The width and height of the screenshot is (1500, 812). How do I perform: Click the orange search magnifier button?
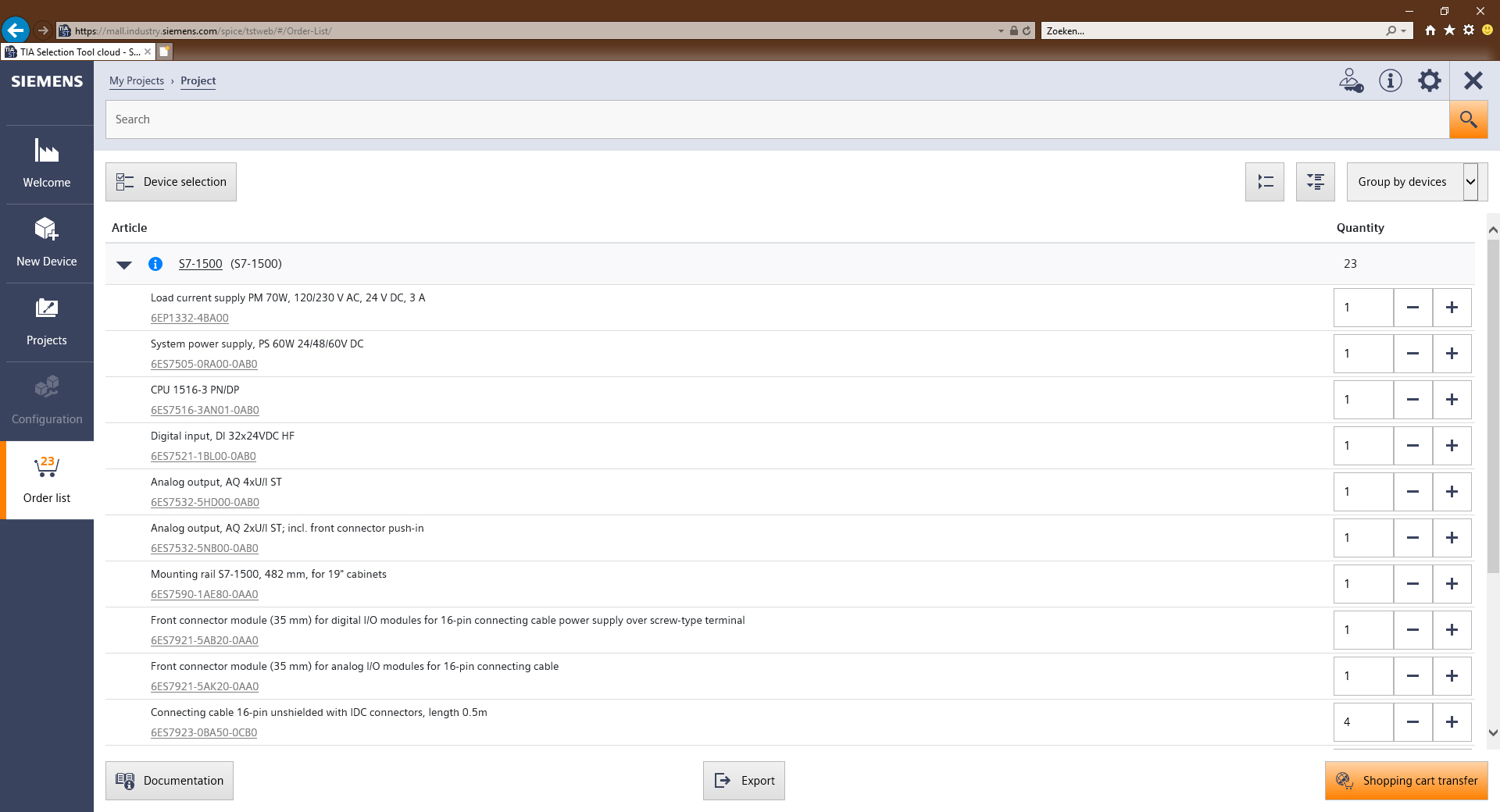point(1468,119)
